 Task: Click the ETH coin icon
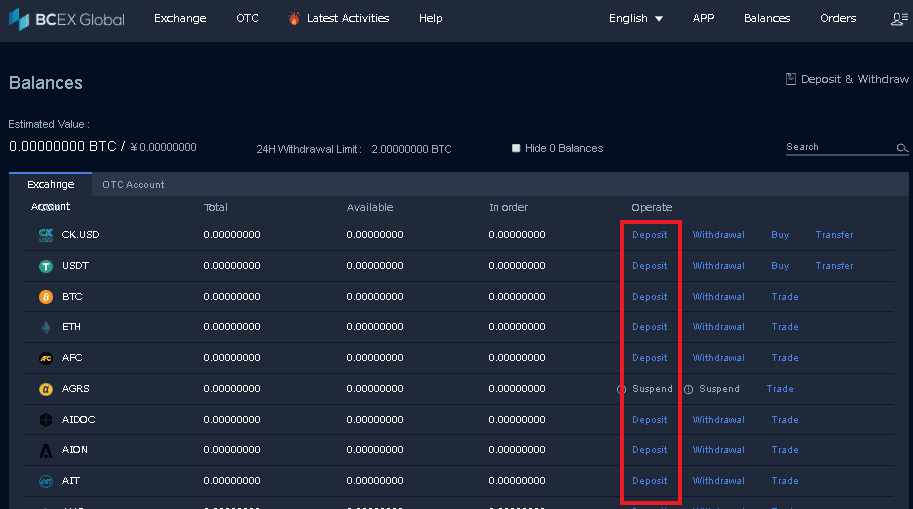coord(45,327)
